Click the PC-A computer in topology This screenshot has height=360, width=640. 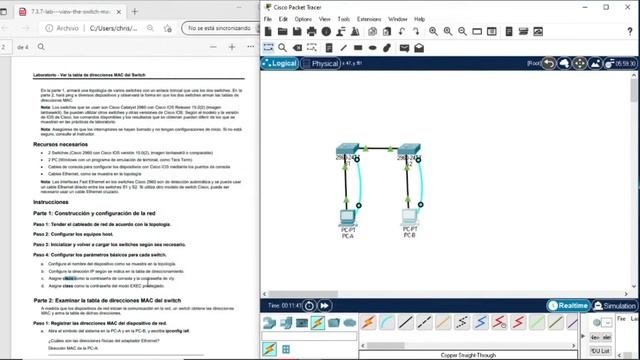click(347, 218)
